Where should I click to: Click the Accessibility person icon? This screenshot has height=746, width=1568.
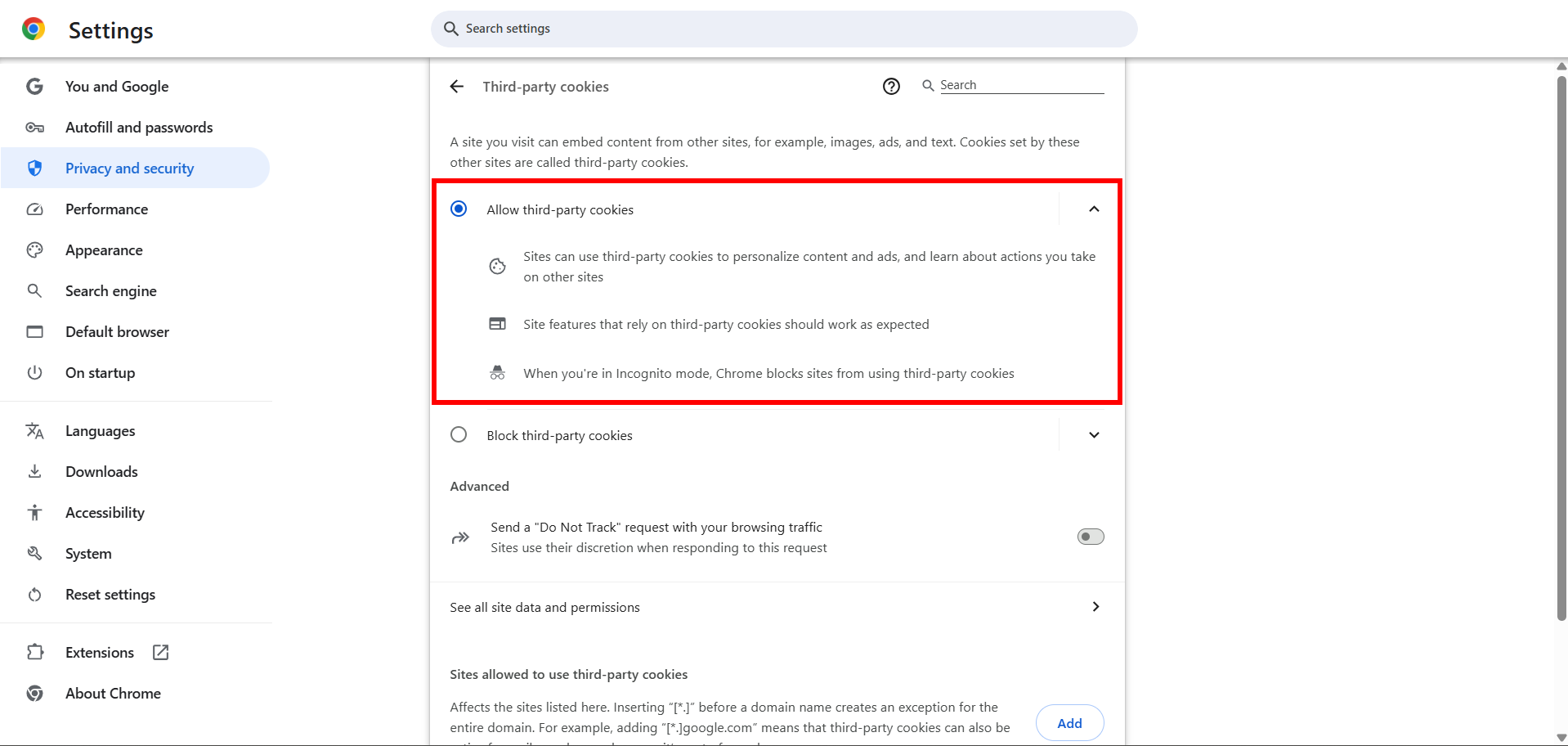click(34, 513)
